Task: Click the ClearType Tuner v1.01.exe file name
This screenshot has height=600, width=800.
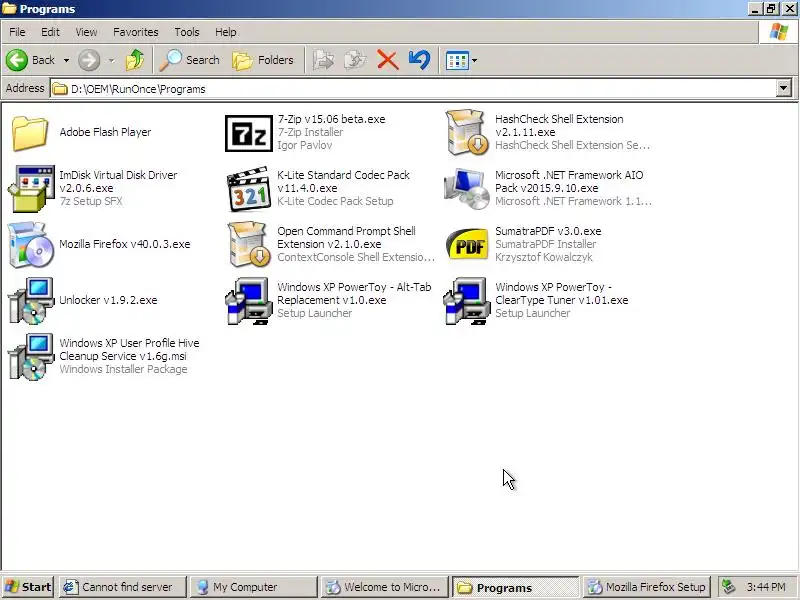Action: [x=561, y=293]
